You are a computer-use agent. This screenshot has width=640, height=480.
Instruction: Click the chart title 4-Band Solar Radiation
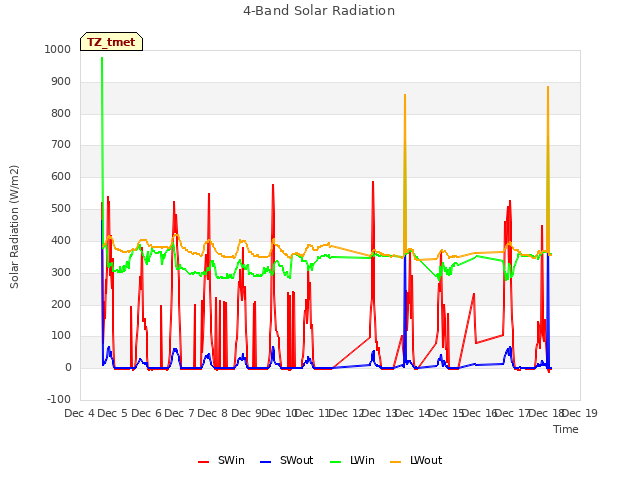click(319, 11)
